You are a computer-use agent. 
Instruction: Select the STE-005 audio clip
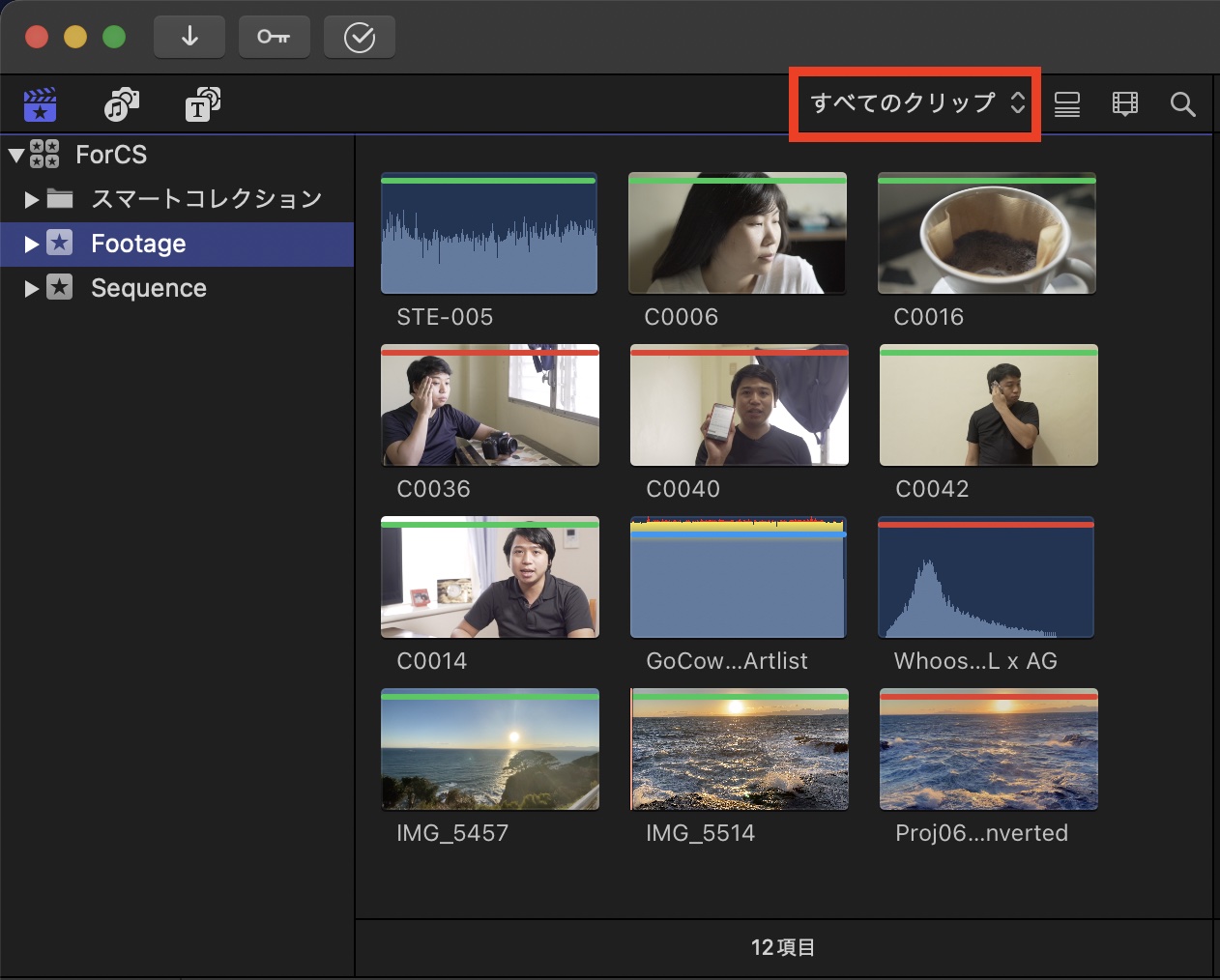click(x=489, y=235)
